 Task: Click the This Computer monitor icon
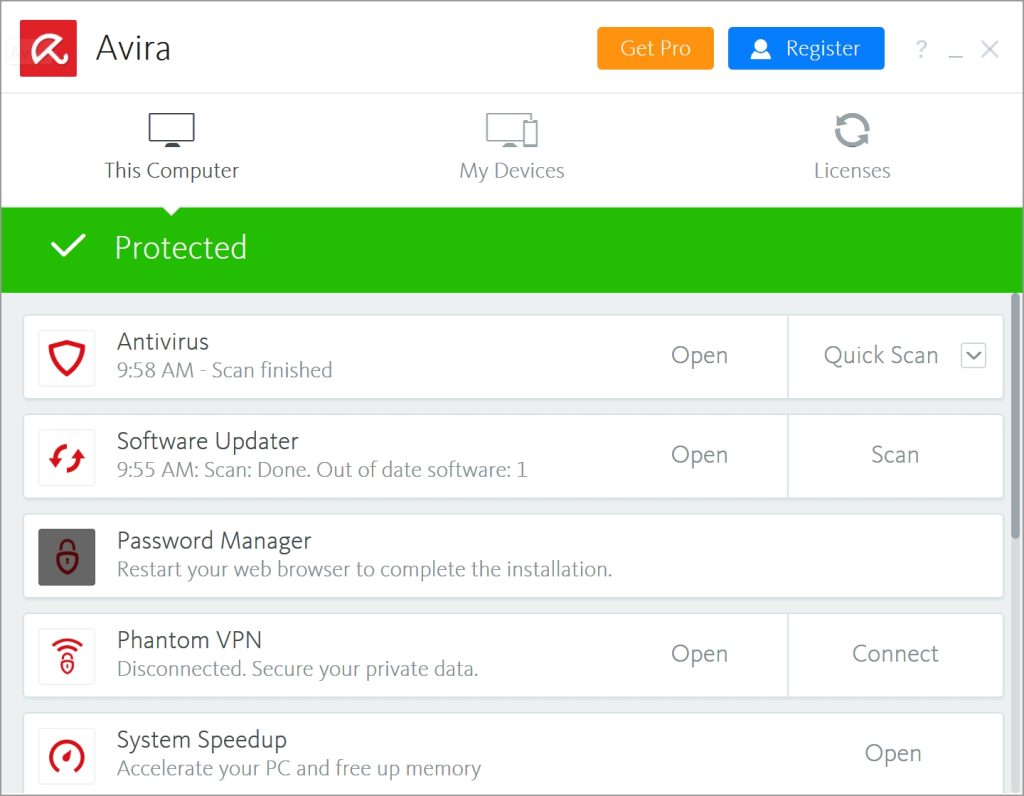click(171, 128)
